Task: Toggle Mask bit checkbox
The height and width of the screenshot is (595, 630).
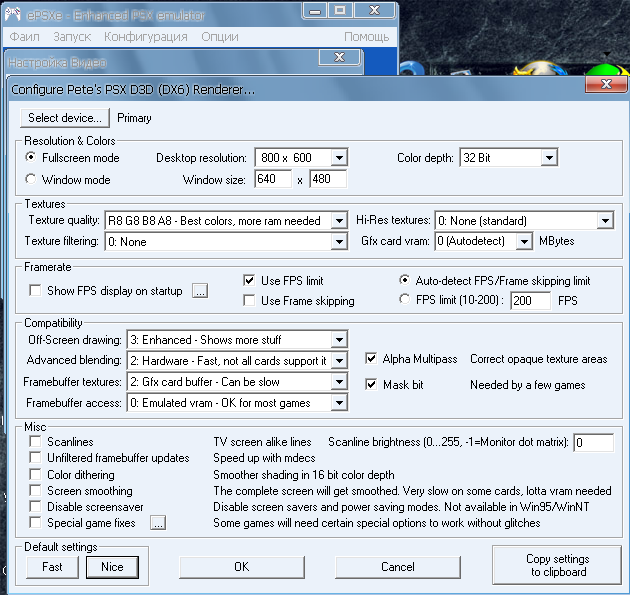Action: click(x=371, y=384)
